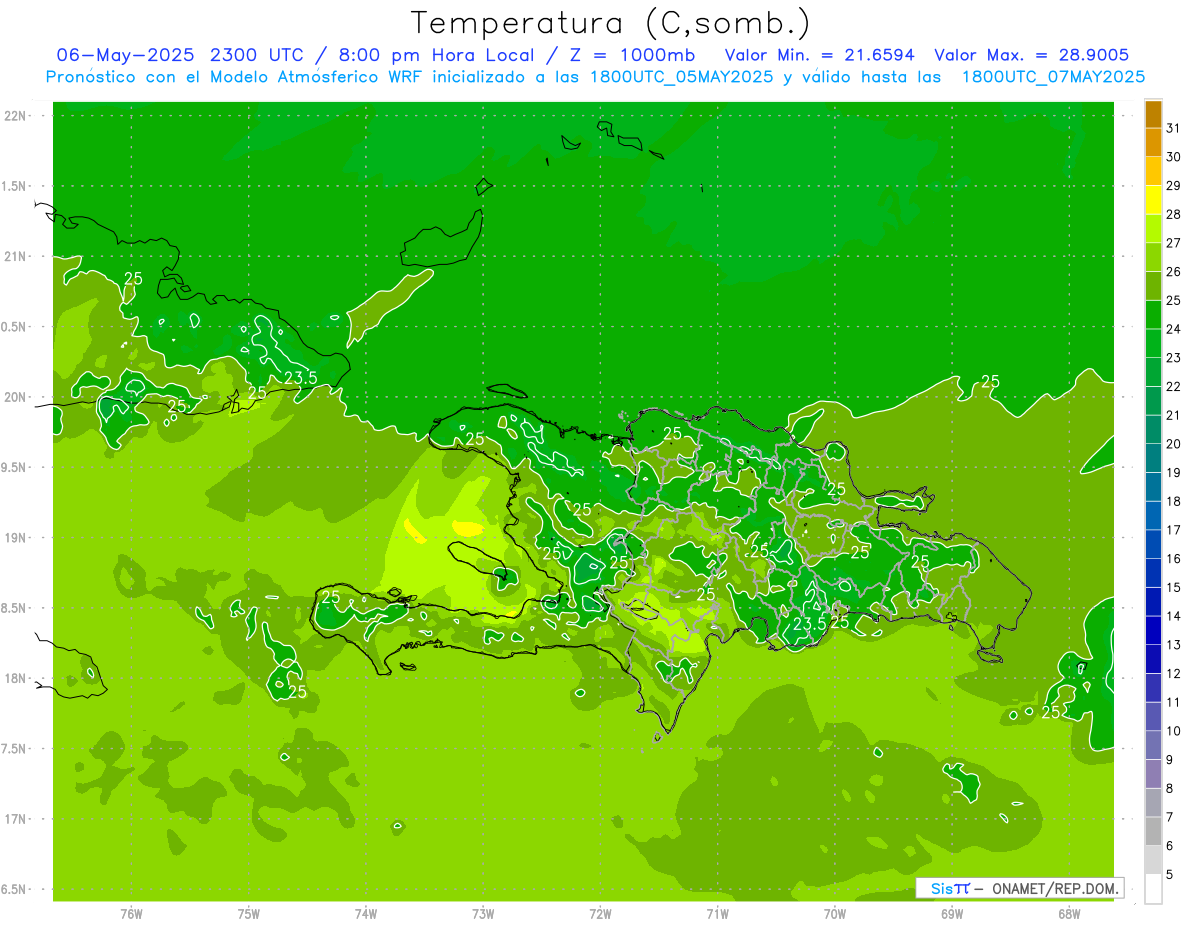Click the "21N" latitude axis label
1200x927 pixels.
point(15,256)
